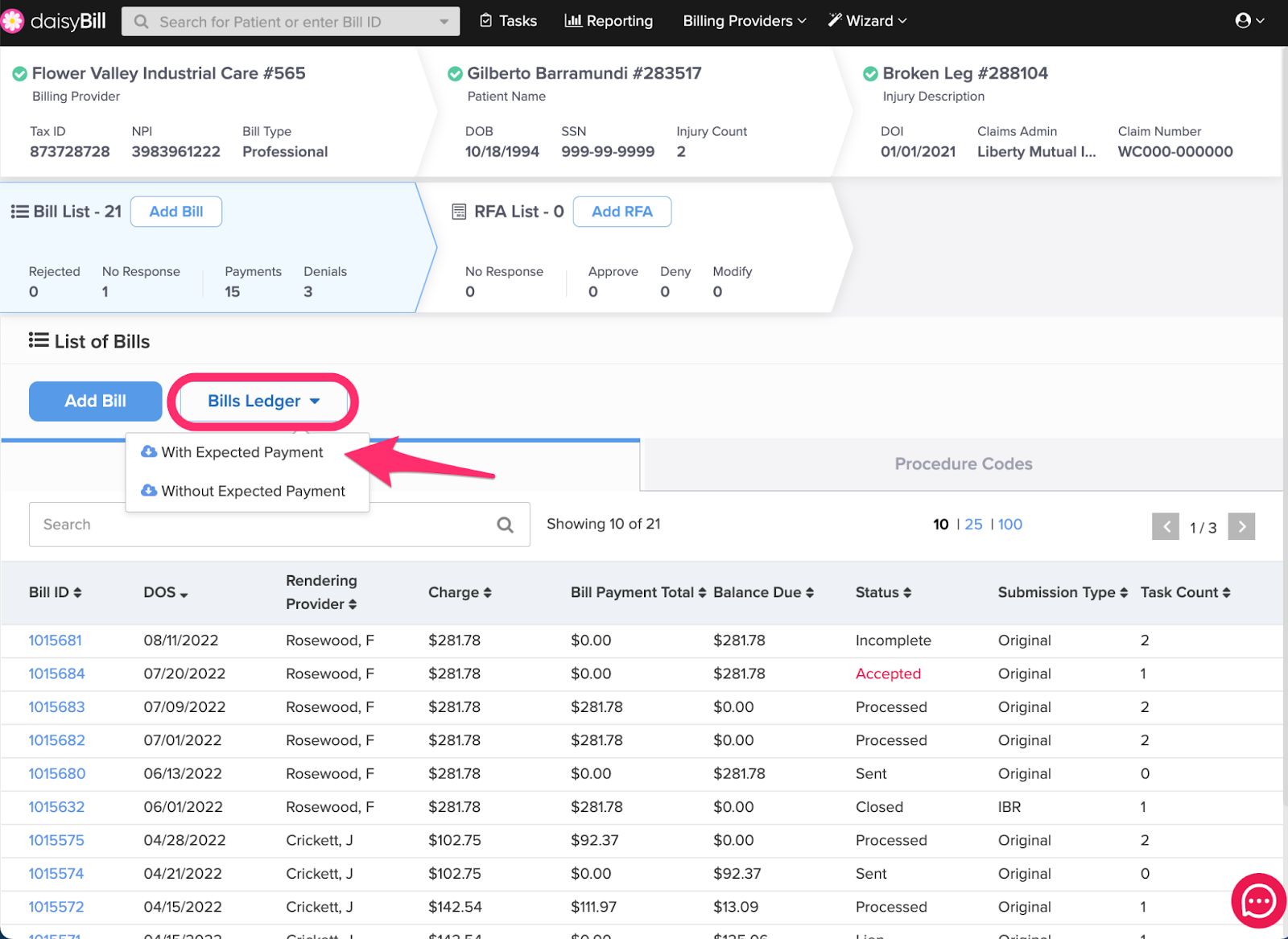Image resolution: width=1288 pixels, height=939 pixels.
Task: Go to next page of bills
Action: (x=1241, y=527)
